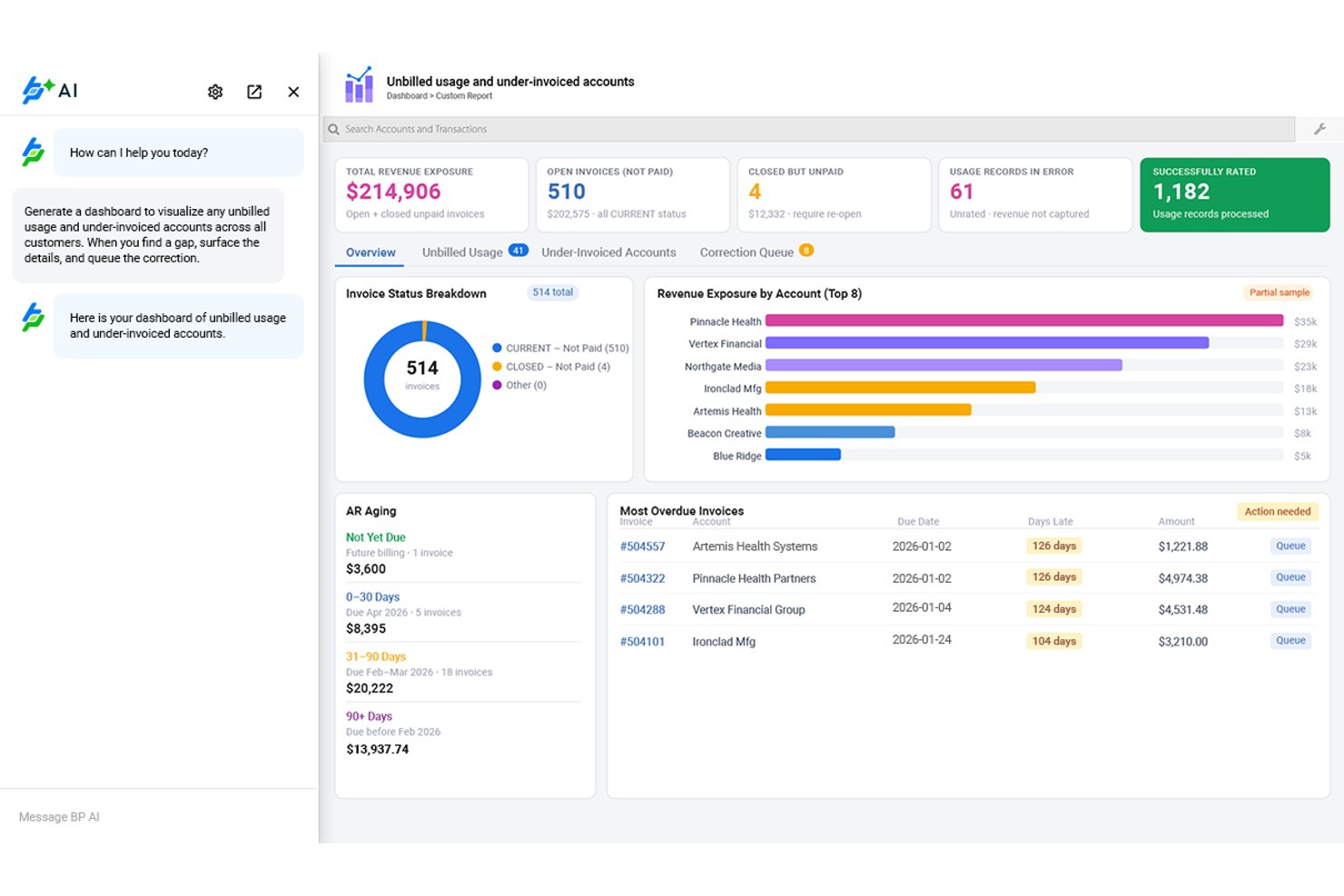Open the Successfully Rated green card
Screen dimensions: 1344x896
click(x=1235, y=194)
